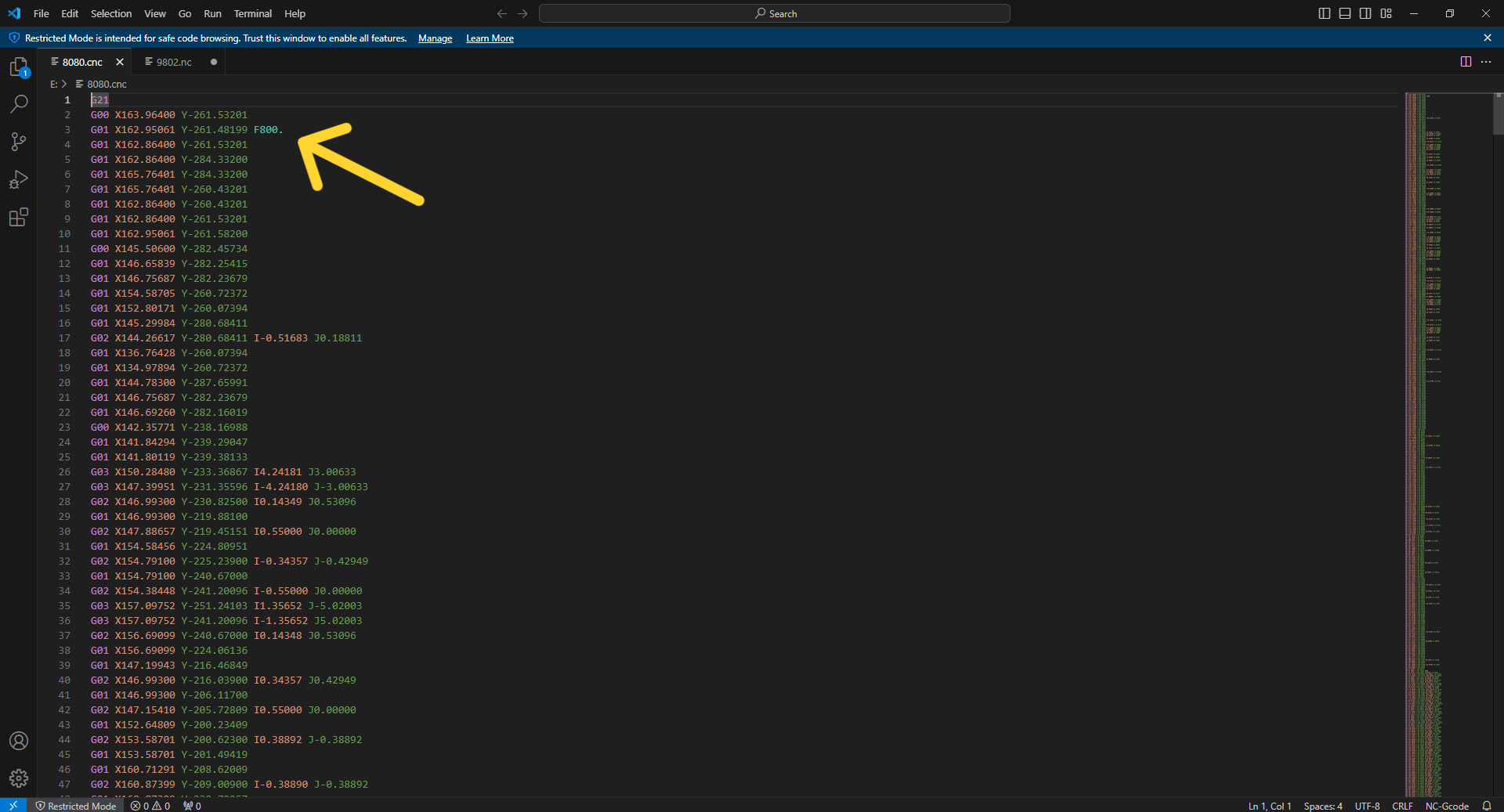
Task: Click the ports forwarded status indicator
Action: (192, 806)
